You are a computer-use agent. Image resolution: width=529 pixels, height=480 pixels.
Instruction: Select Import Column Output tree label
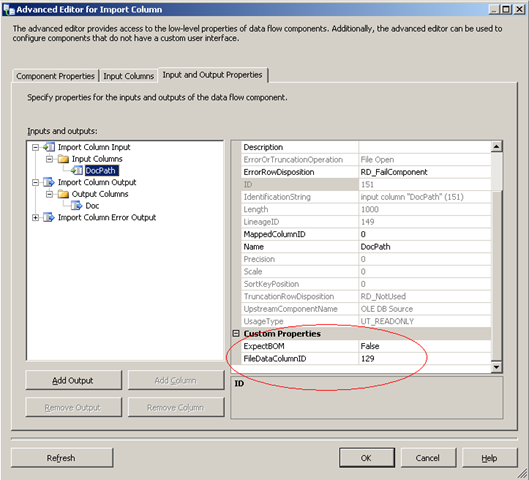point(97,182)
